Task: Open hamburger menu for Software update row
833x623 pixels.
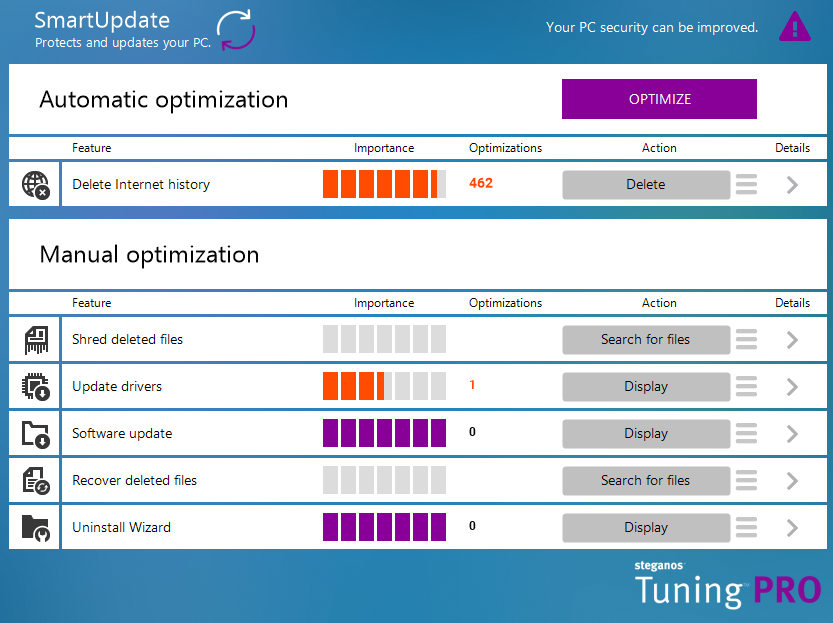Action: click(746, 434)
